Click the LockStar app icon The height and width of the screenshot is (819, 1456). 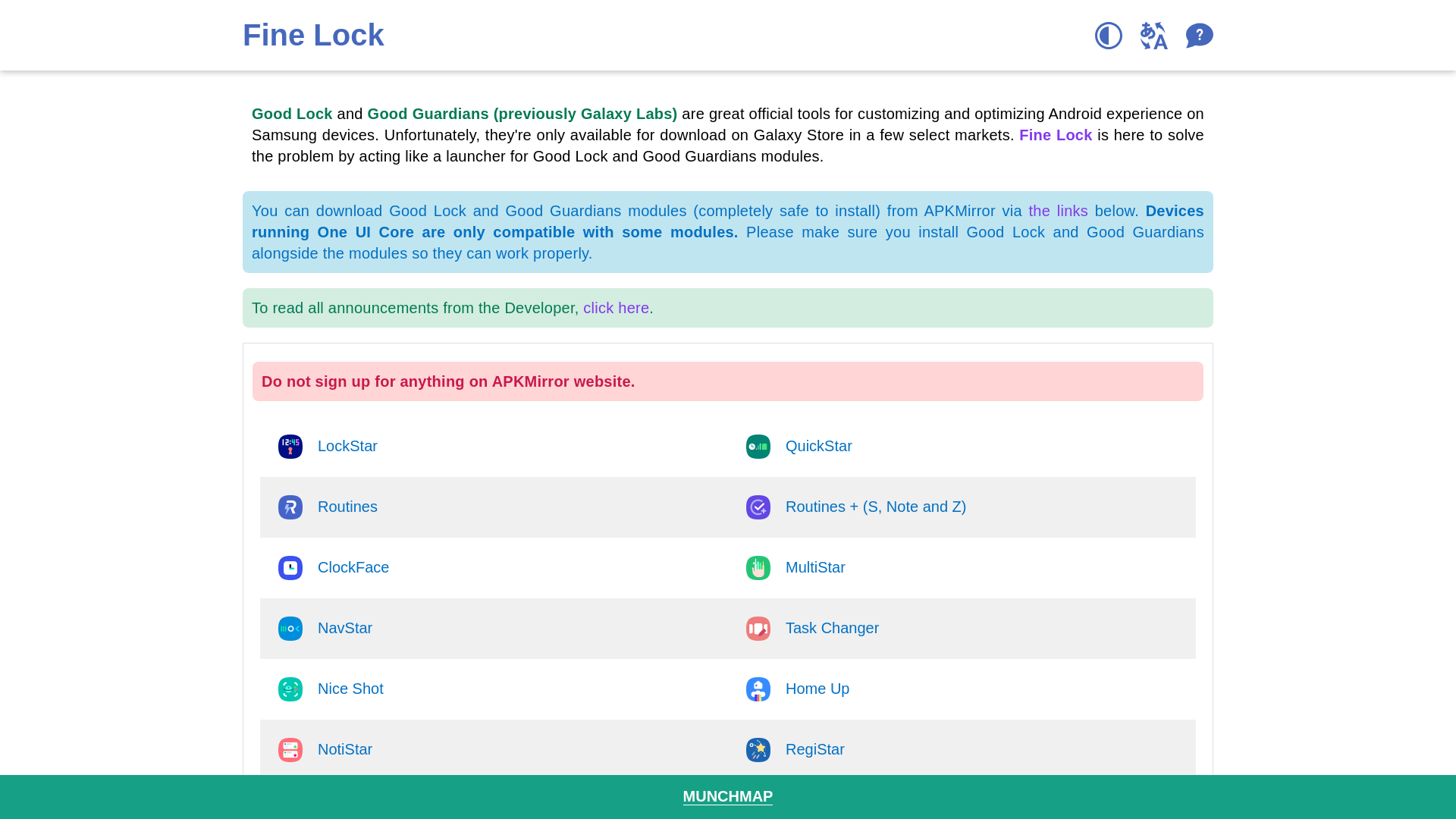(x=290, y=447)
